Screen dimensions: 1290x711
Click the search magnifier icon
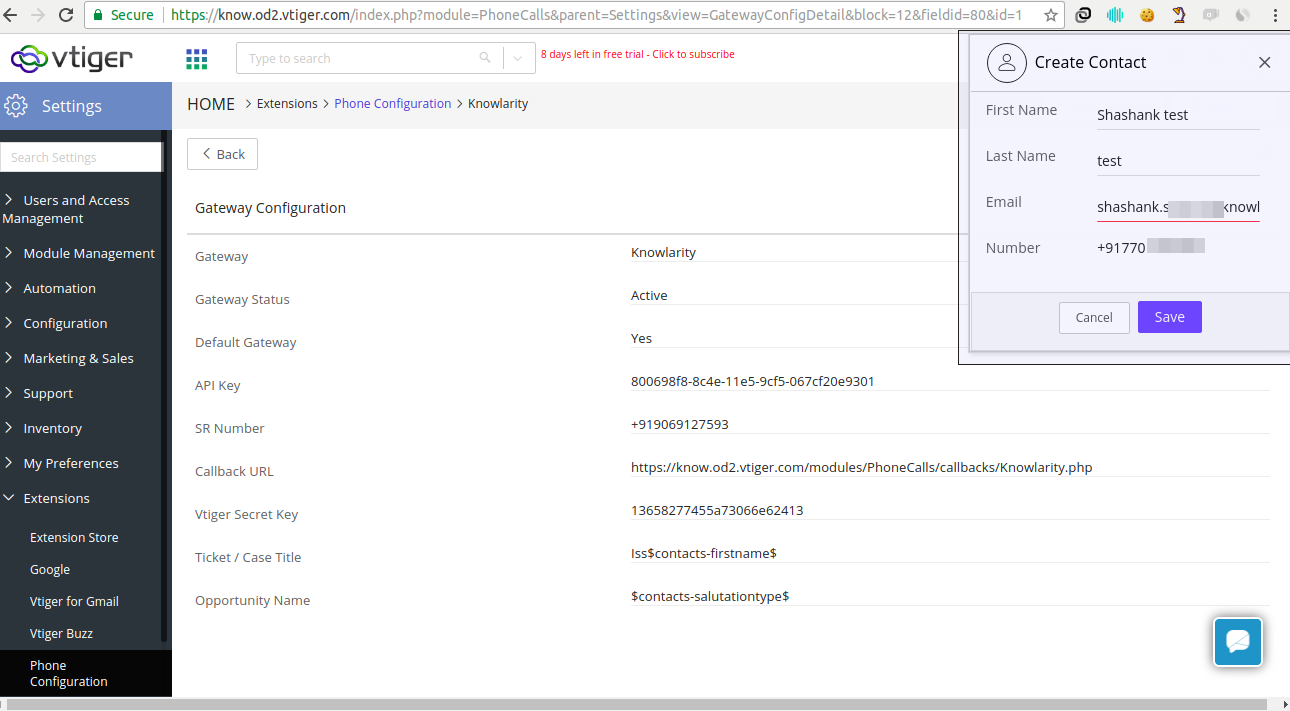pyautogui.click(x=485, y=58)
